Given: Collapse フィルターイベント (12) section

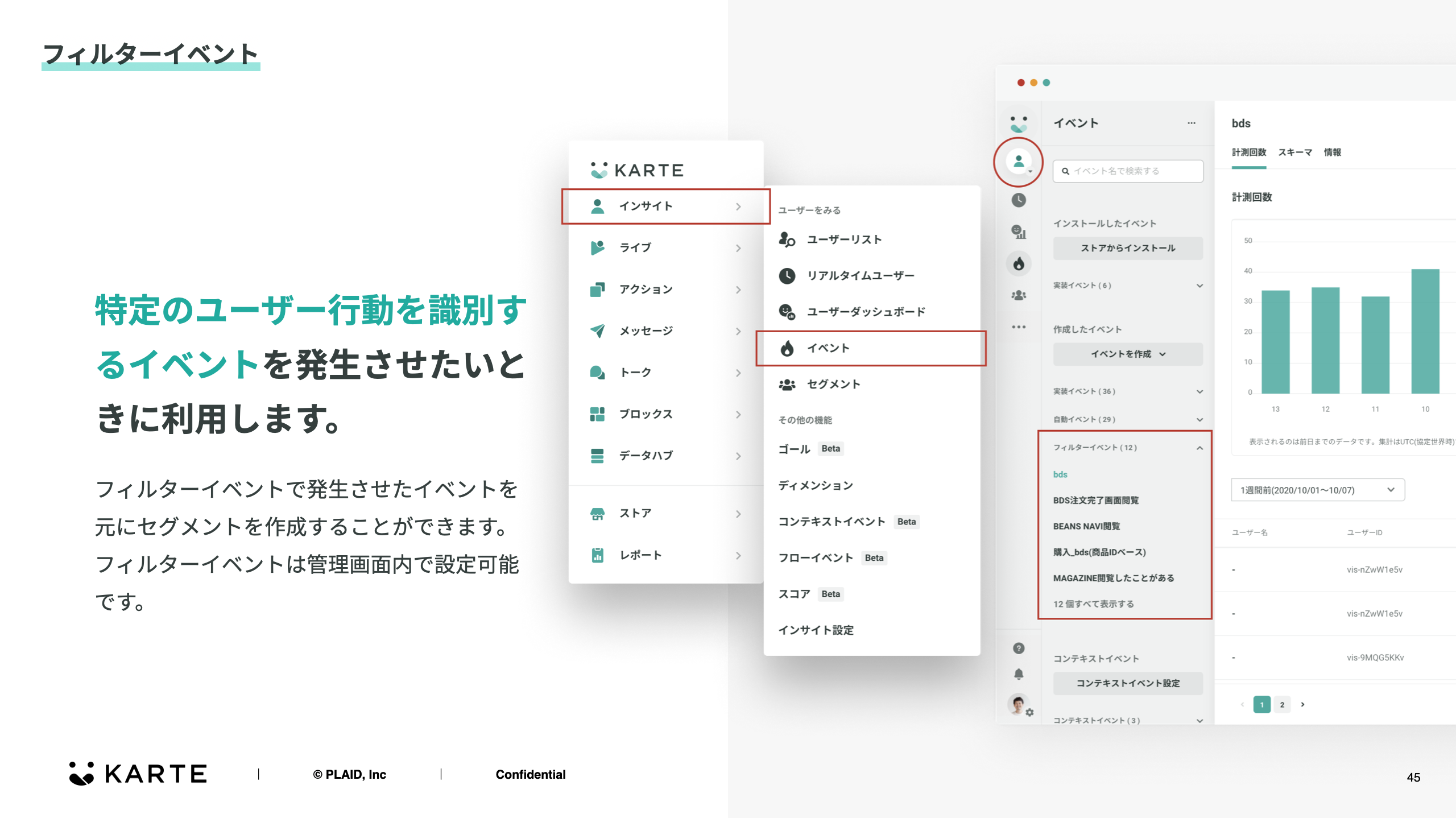Looking at the screenshot, I should point(1128,448).
